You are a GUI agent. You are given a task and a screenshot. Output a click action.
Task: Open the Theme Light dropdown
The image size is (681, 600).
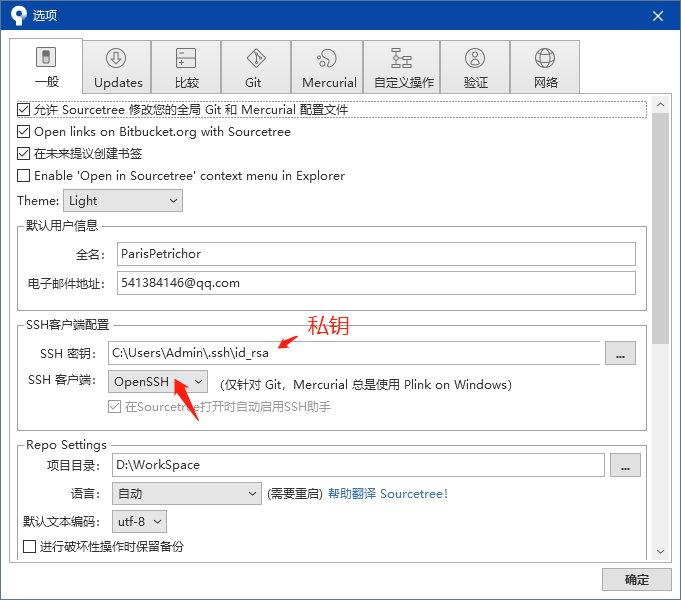[x=123, y=201]
